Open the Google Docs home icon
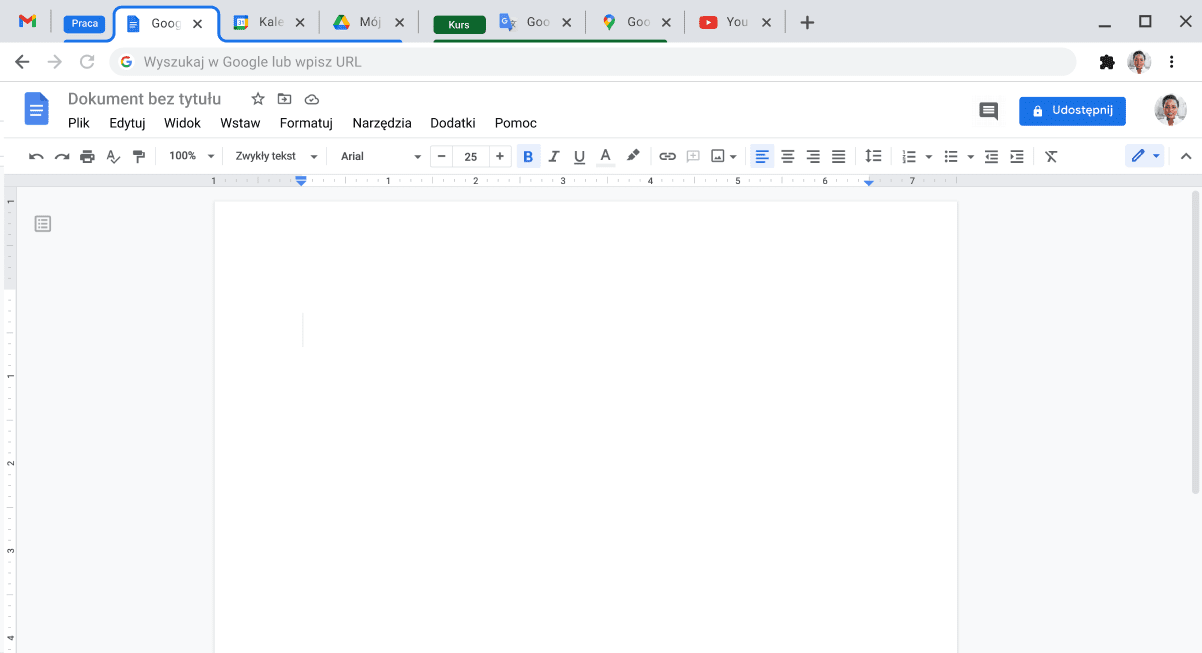Screen dimensions: 1202x653 click(36, 108)
